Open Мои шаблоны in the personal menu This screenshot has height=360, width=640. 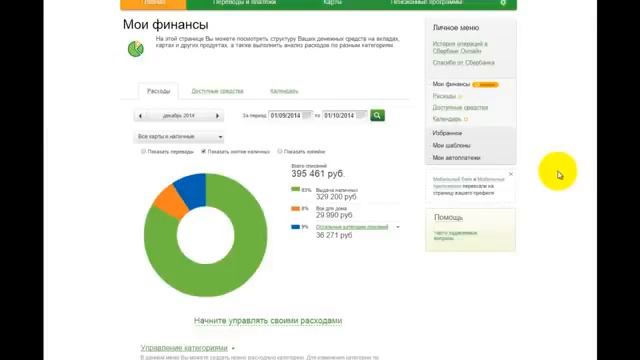(451, 145)
